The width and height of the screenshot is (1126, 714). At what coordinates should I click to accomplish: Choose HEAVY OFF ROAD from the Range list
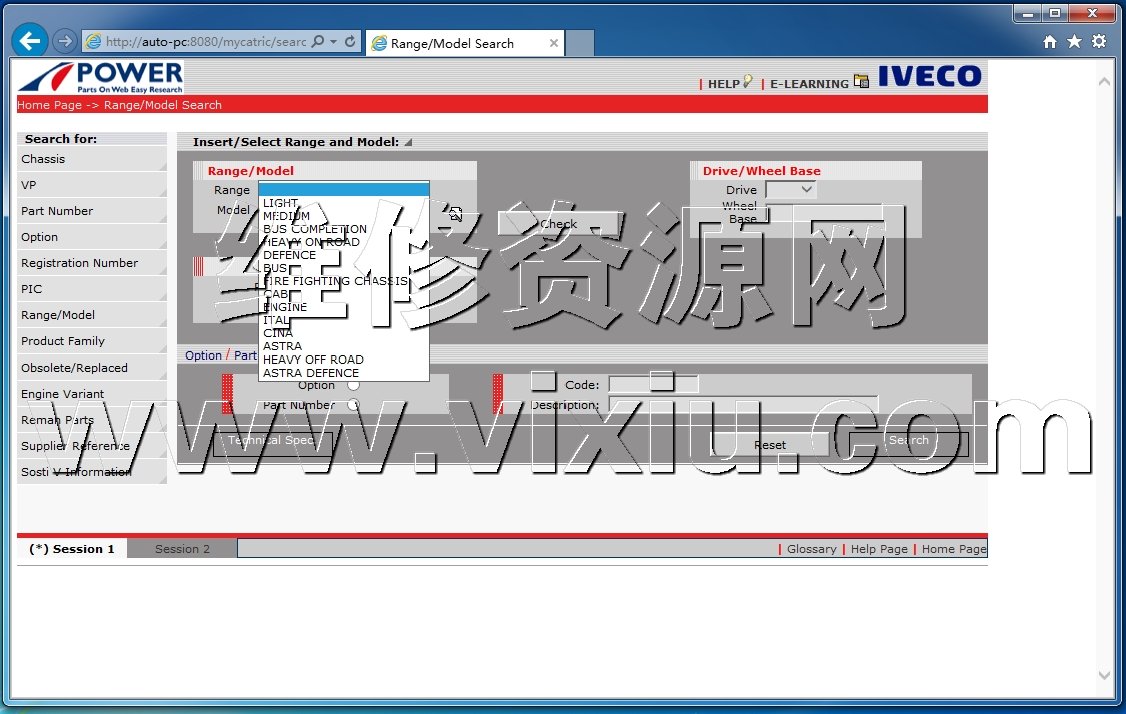pyautogui.click(x=313, y=360)
